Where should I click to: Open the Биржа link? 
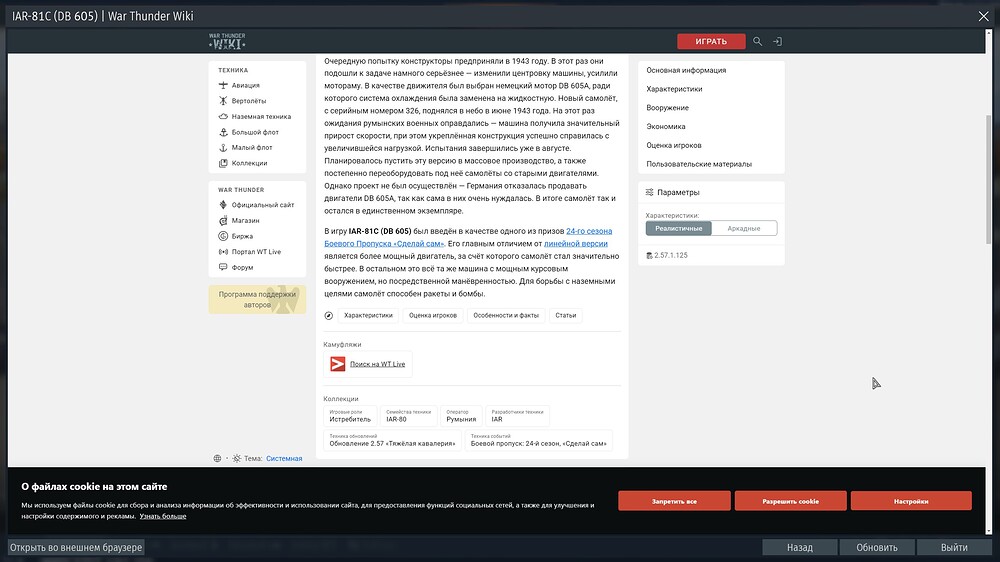pos(242,236)
